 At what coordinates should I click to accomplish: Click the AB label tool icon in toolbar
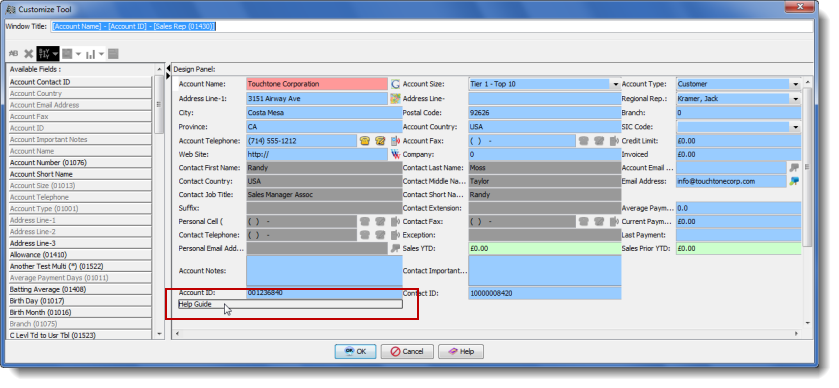pyautogui.click(x=14, y=54)
